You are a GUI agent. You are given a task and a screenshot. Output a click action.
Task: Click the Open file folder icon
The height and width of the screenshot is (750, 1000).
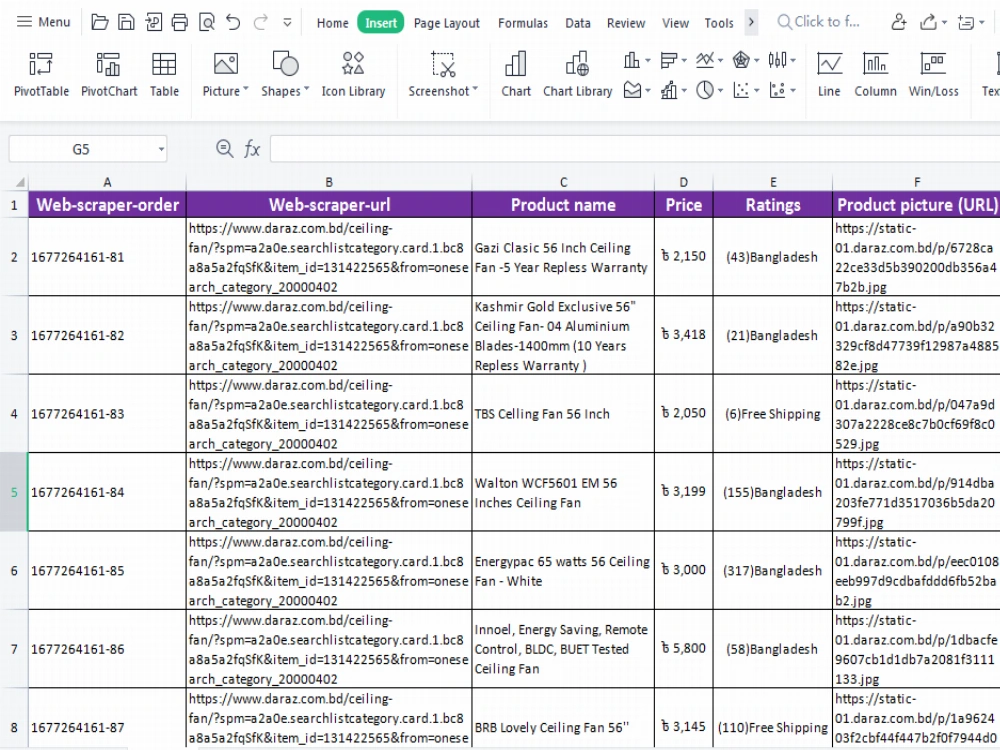(99, 23)
